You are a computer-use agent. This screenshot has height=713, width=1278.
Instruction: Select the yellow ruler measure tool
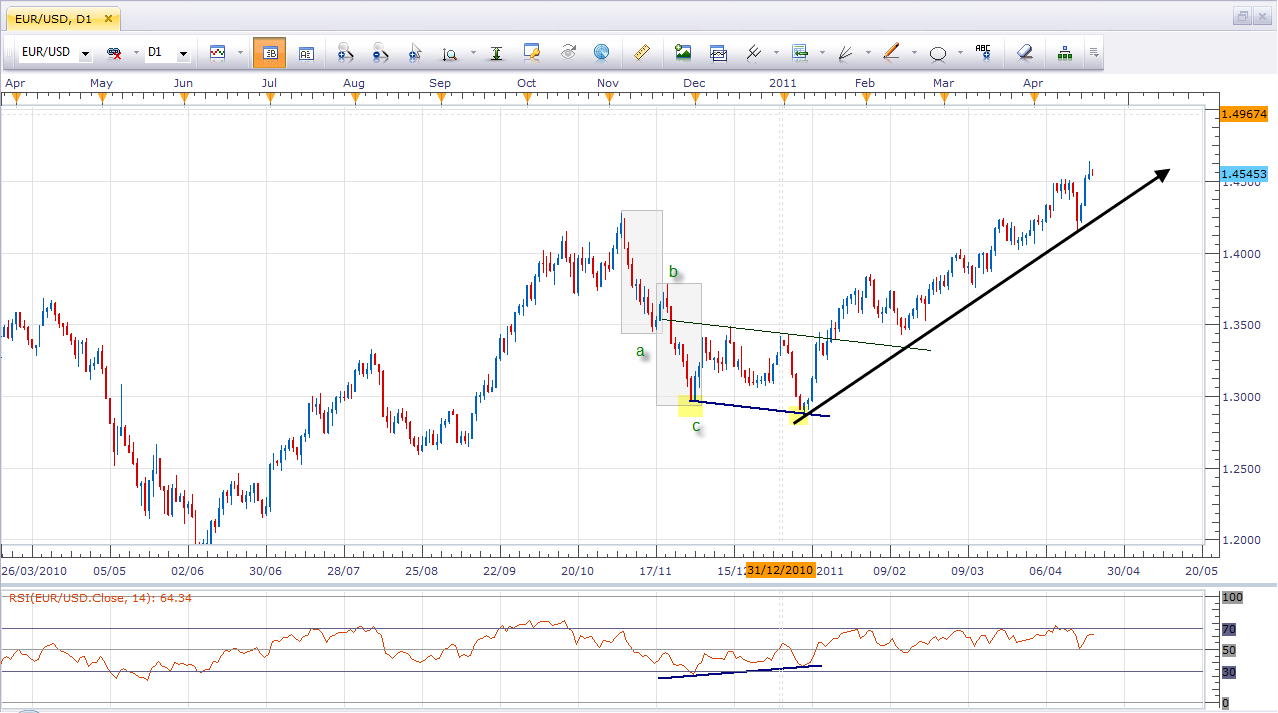pyautogui.click(x=642, y=53)
